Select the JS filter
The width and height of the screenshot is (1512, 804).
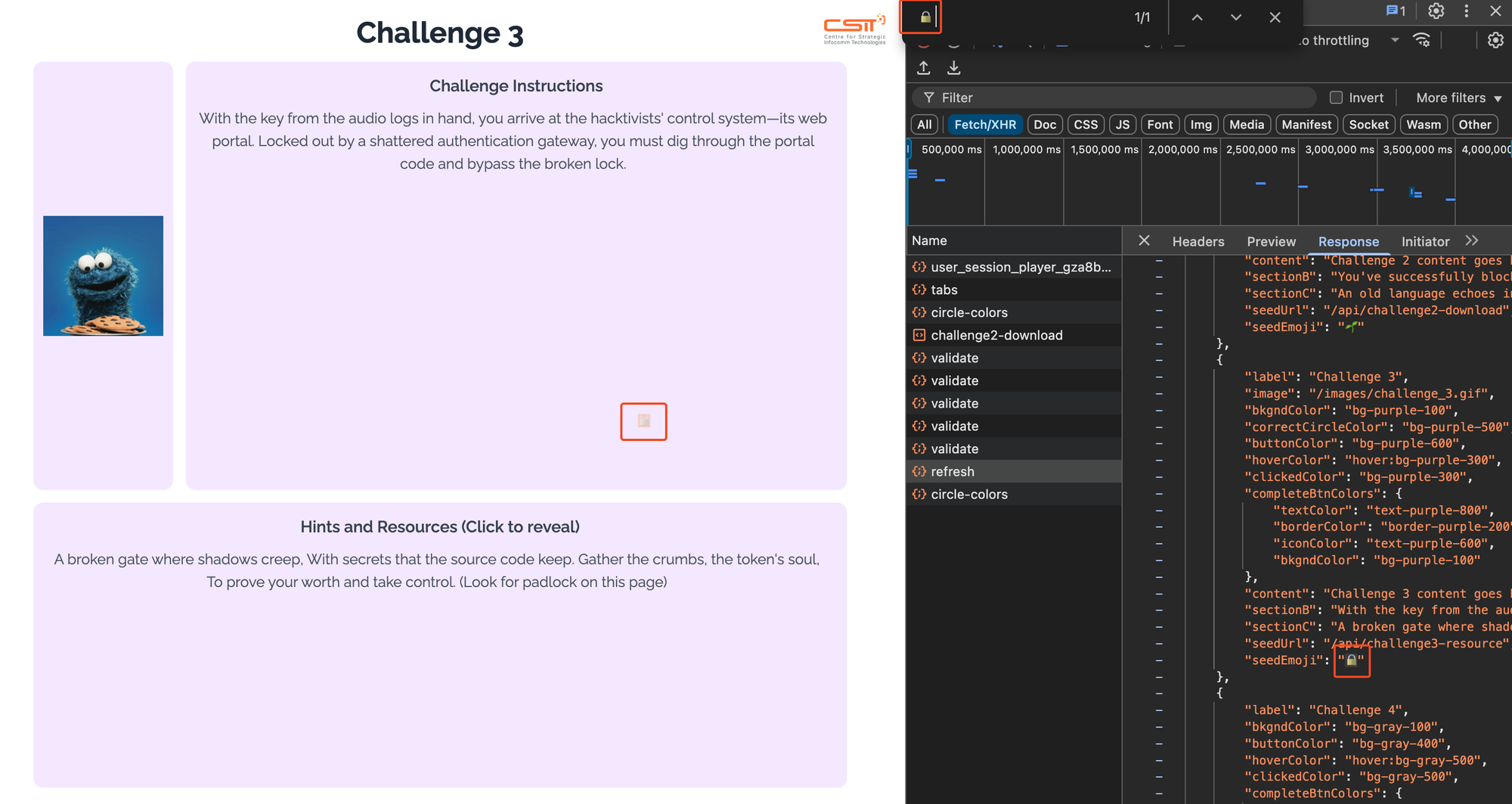click(x=1123, y=125)
